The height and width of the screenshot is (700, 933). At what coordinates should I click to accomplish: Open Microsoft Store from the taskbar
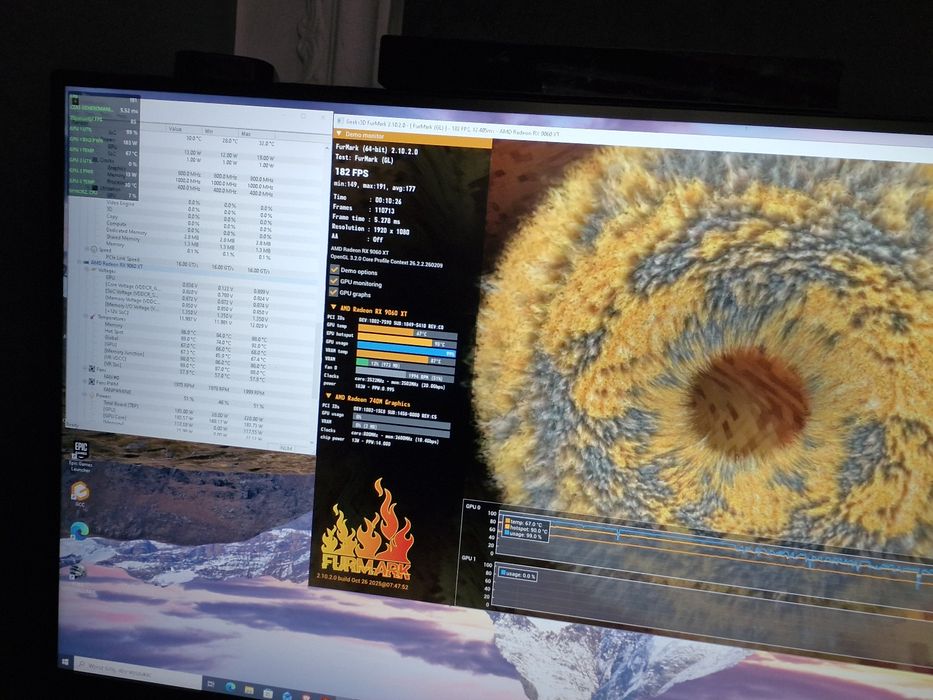[268, 692]
